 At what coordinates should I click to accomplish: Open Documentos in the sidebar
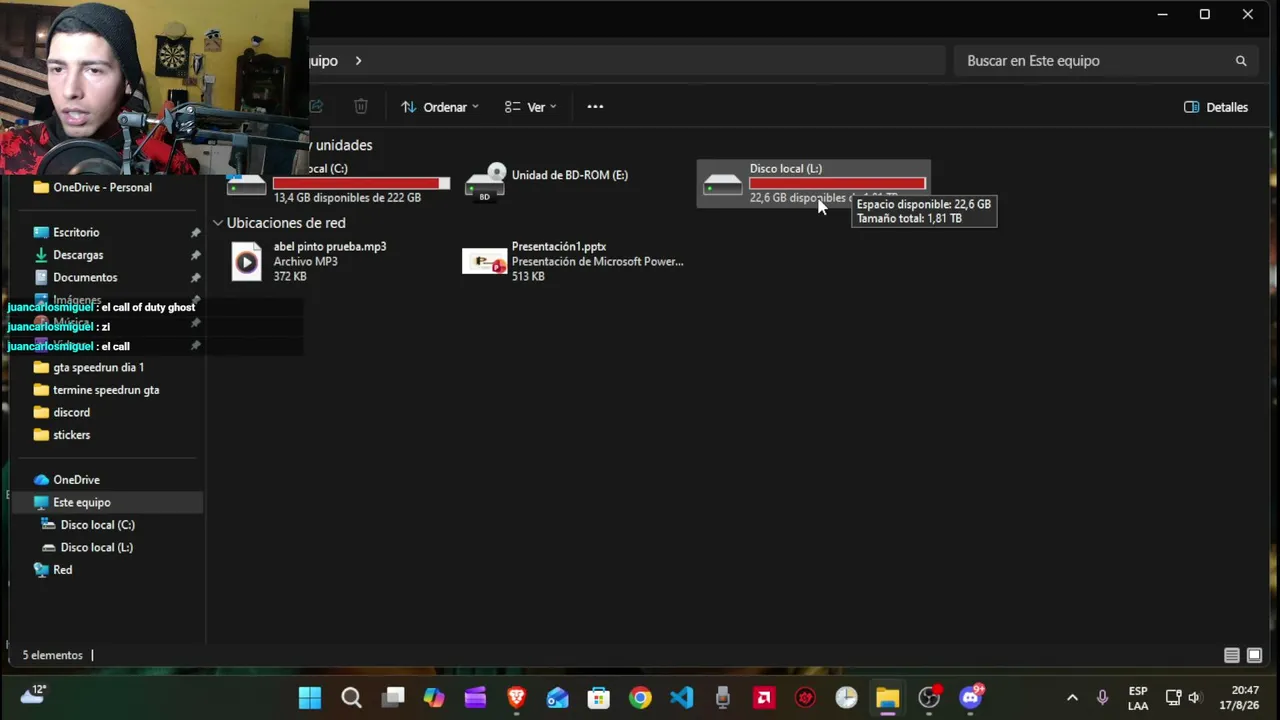coord(85,277)
